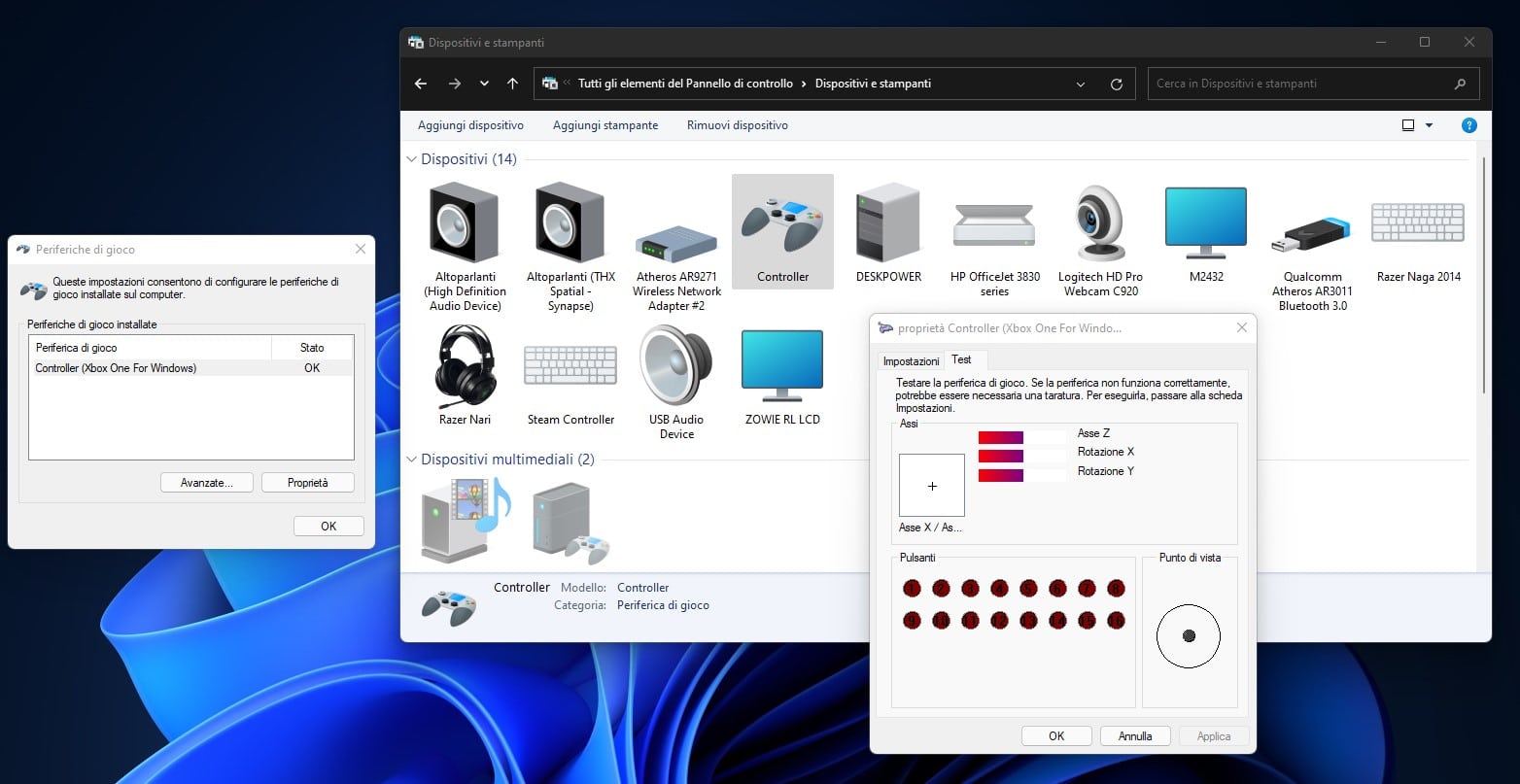Click the Punto di vista hat circle
Image resolution: width=1520 pixels, height=784 pixels.
point(1189,636)
